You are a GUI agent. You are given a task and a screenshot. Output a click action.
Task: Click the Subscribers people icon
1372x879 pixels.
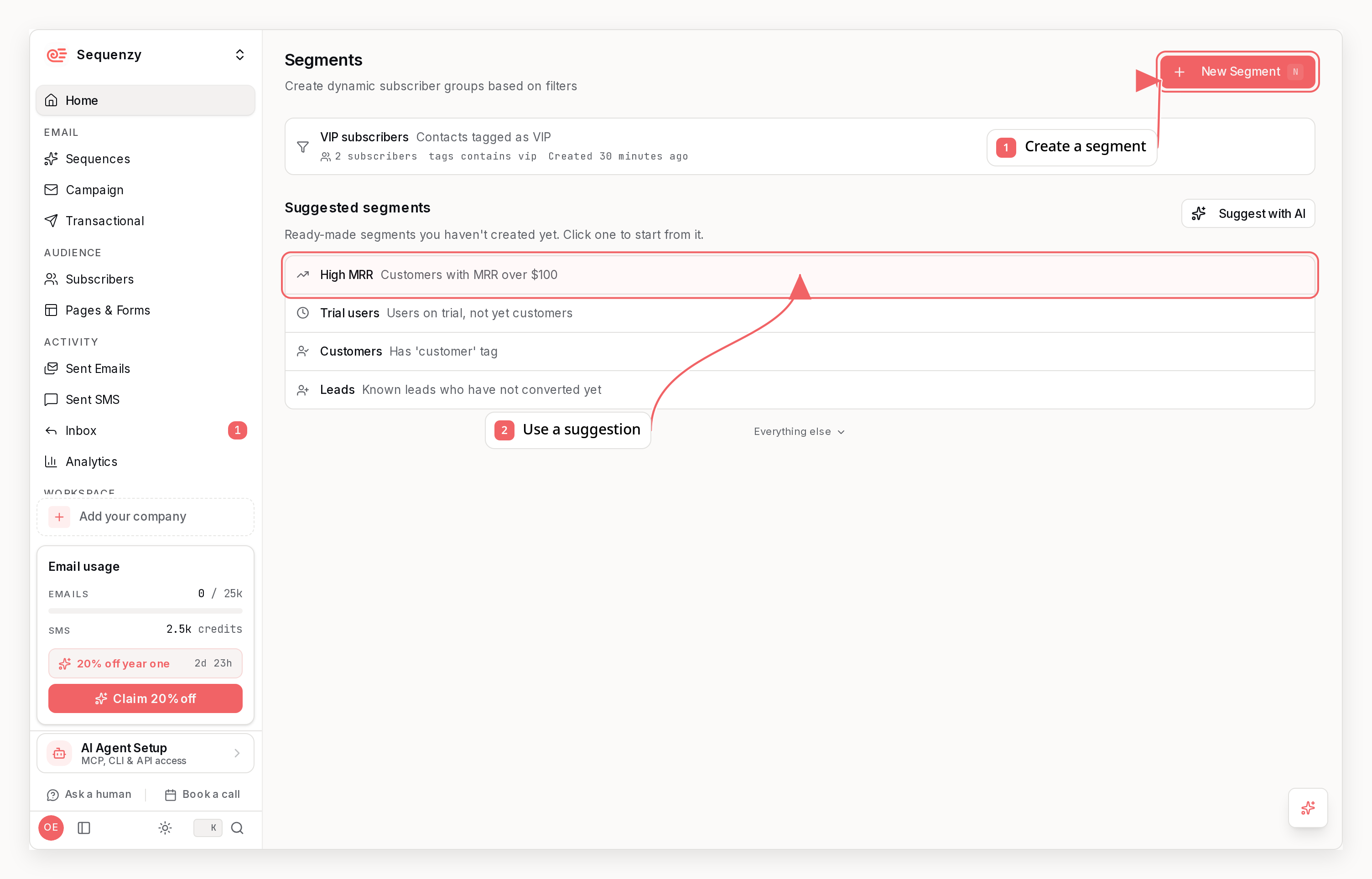52,279
